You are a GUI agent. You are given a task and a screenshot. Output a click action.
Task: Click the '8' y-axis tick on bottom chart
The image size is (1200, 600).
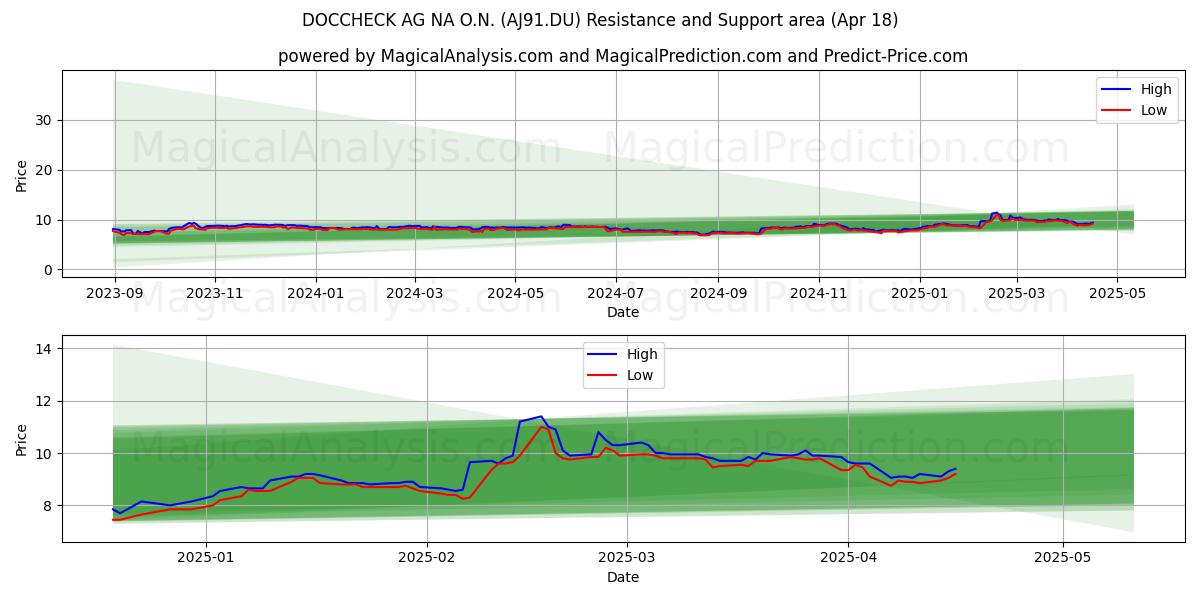coord(48,506)
